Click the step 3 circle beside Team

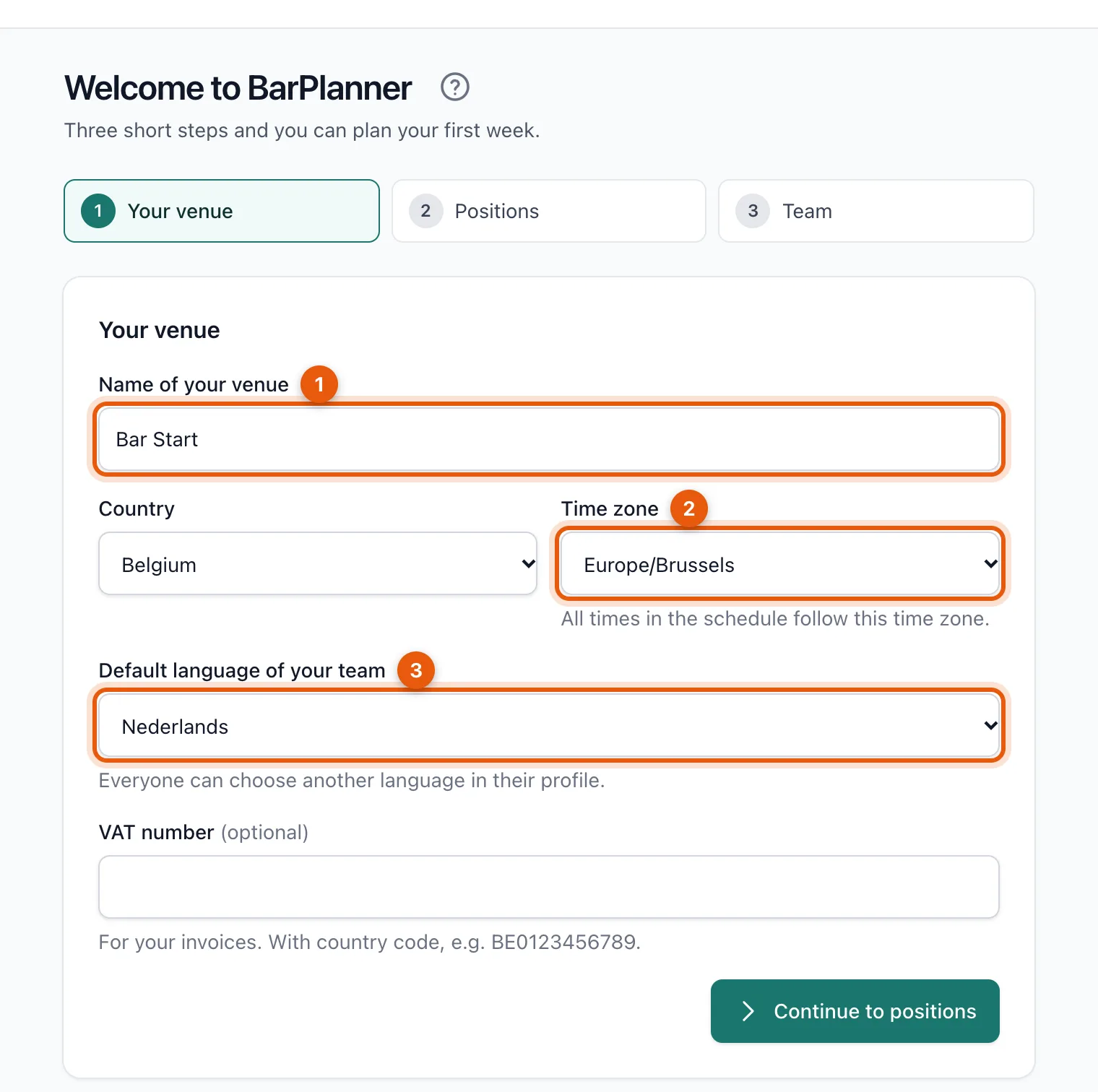point(753,211)
